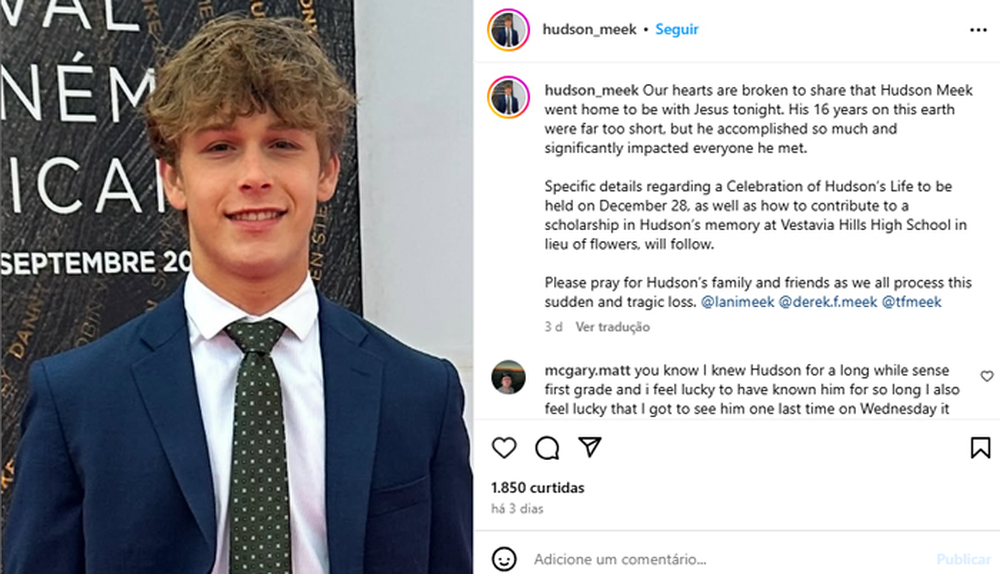Open comments via speech bubble icon
Screen dimensions: 1000x574
pos(547,448)
